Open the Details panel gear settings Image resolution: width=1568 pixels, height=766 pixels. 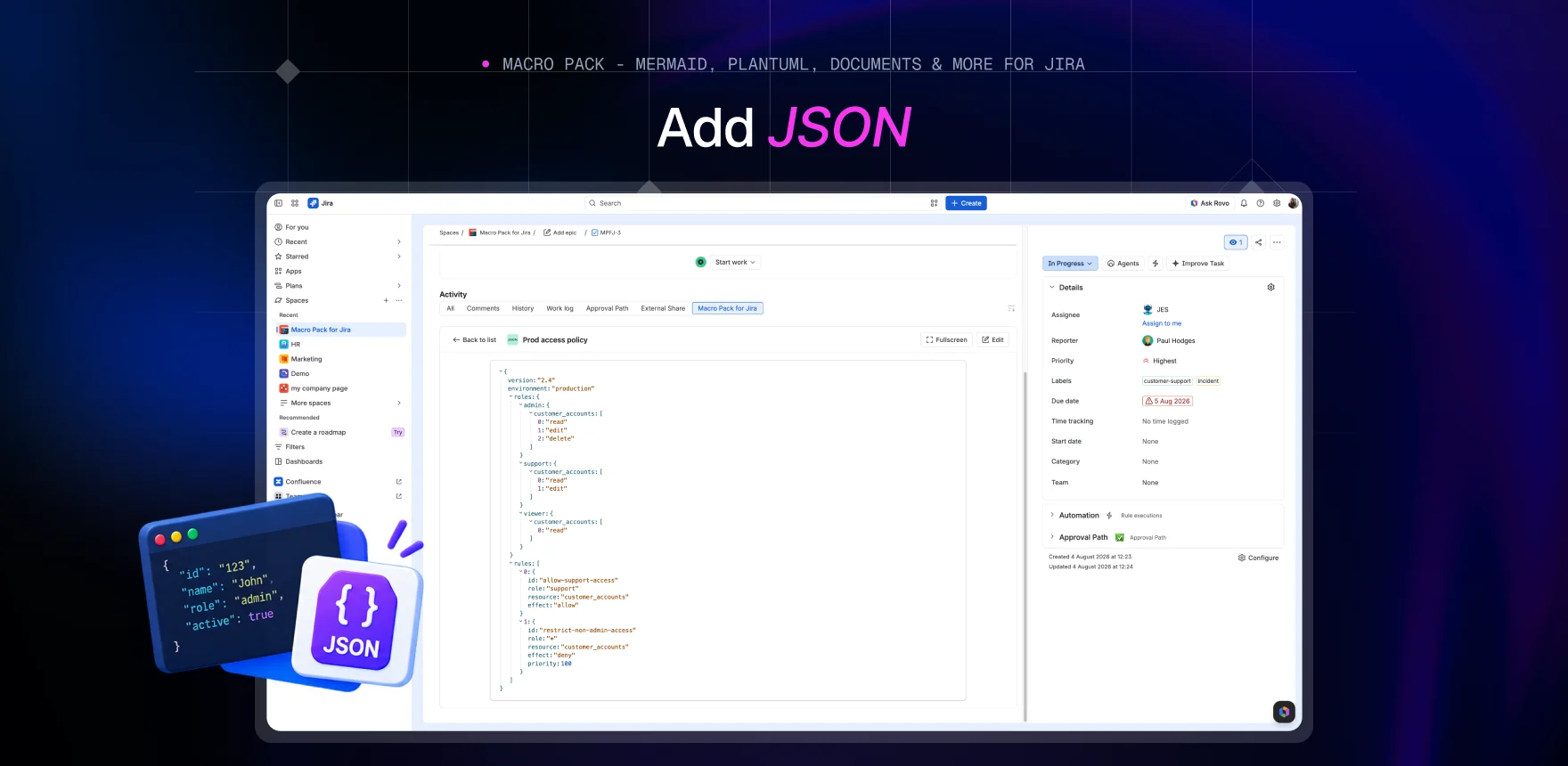(1271, 288)
